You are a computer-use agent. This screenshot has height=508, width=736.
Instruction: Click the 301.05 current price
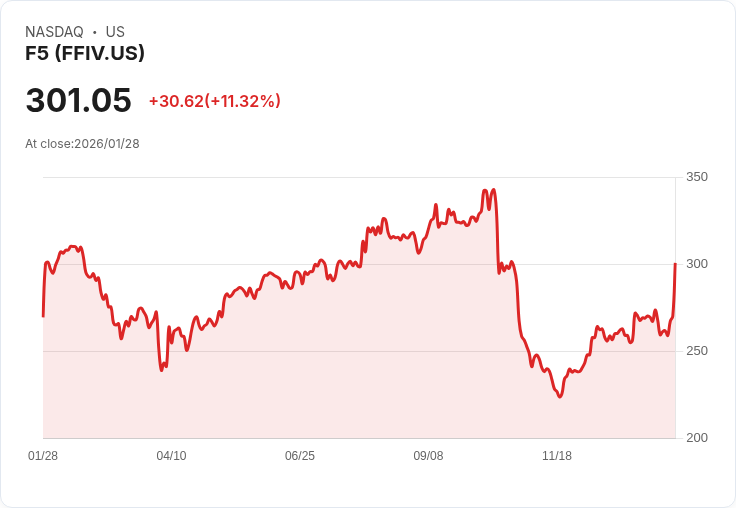(78, 101)
